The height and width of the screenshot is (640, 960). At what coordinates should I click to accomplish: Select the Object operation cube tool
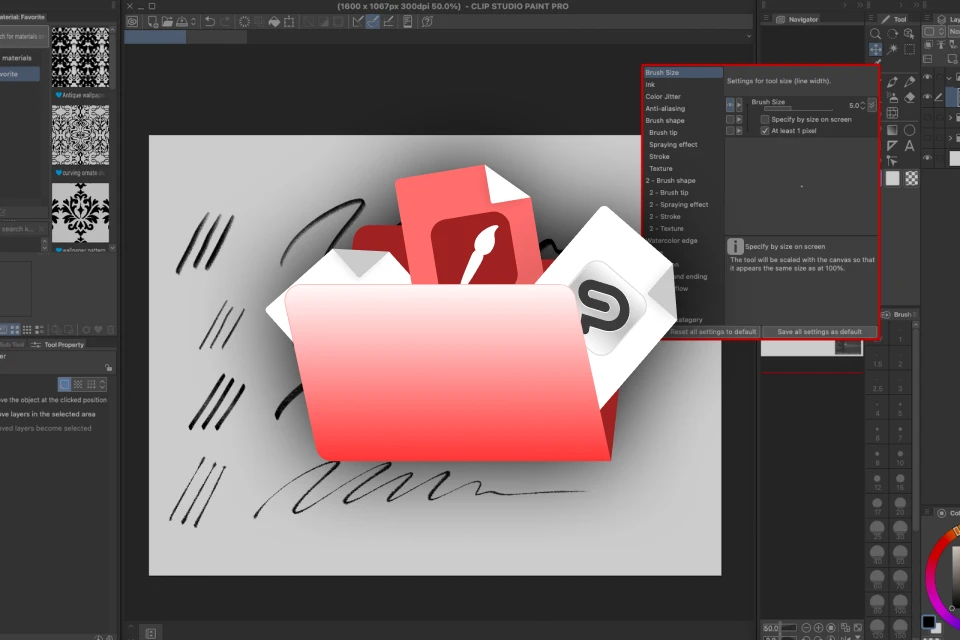pyautogui.click(x=910, y=34)
